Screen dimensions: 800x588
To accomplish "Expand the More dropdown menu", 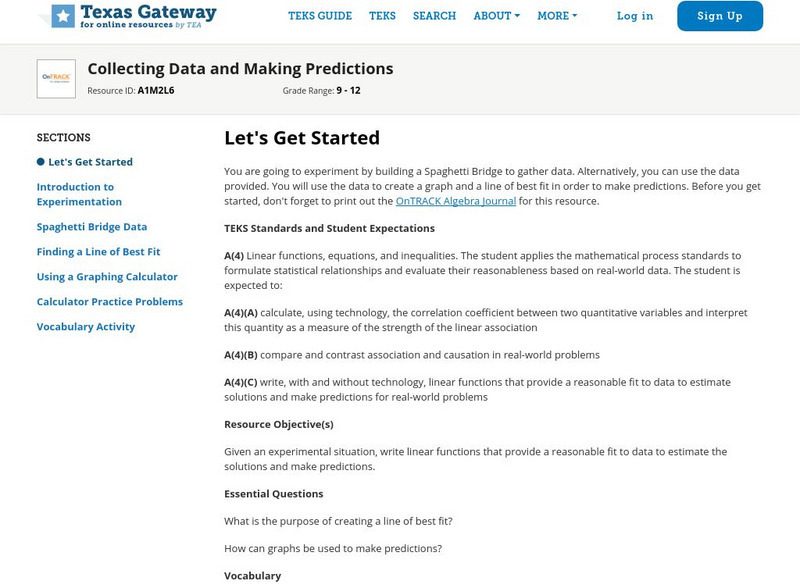I will [557, 16].
